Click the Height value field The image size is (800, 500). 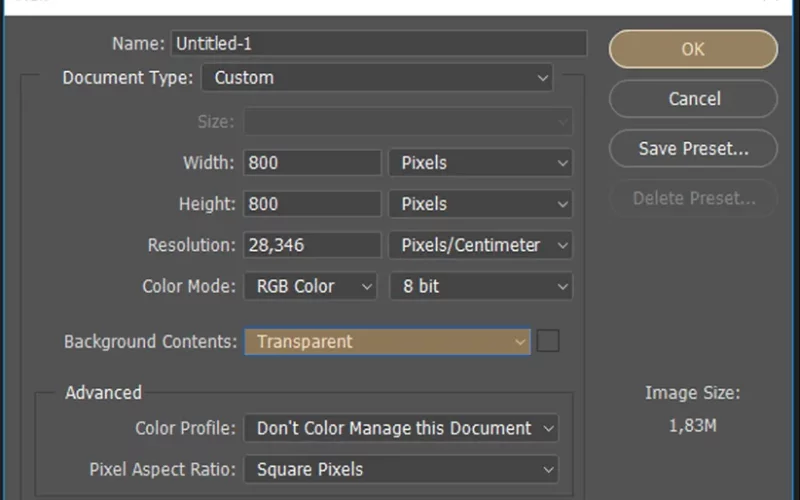(312, 204)
